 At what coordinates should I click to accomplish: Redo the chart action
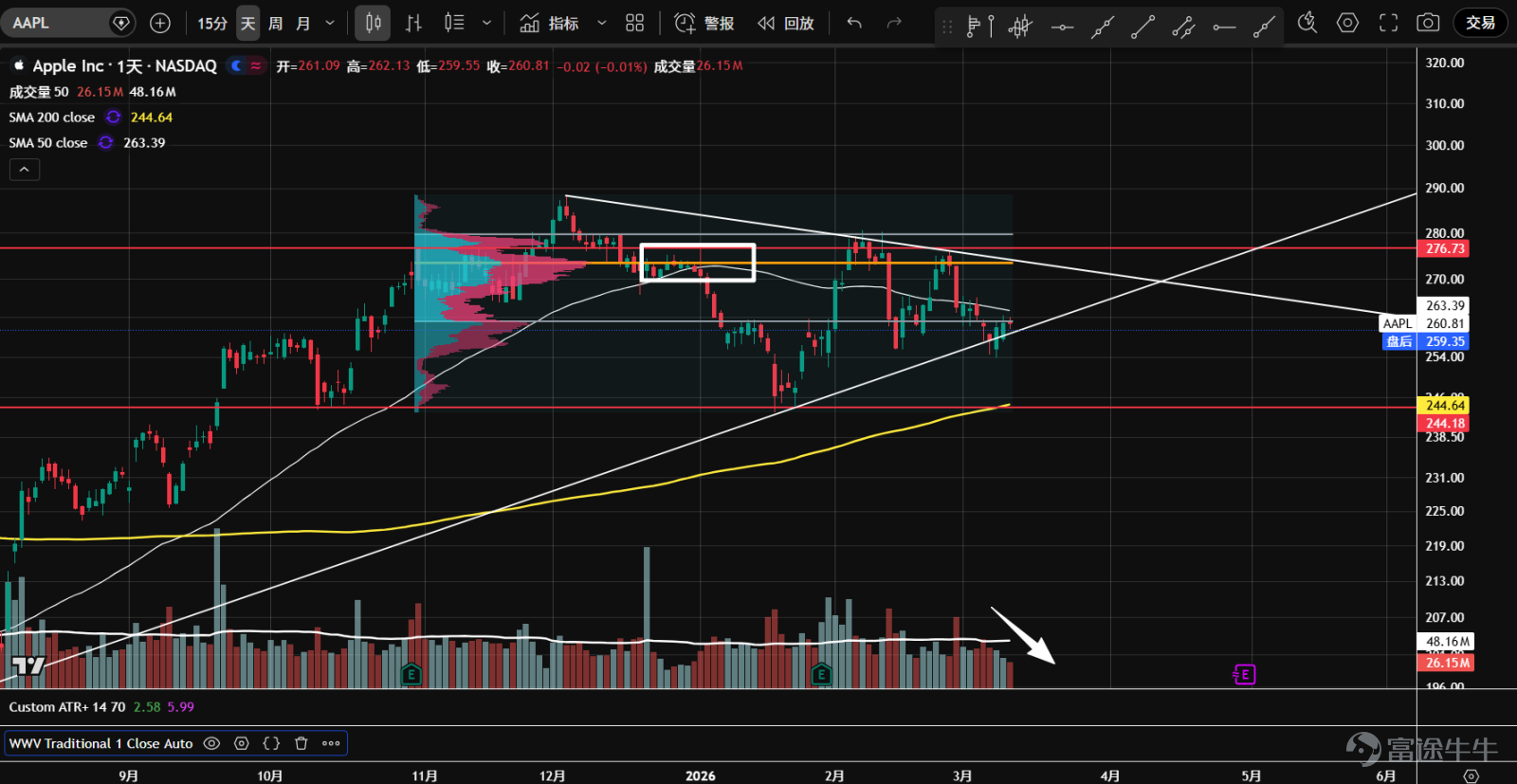tap(894, 23)
